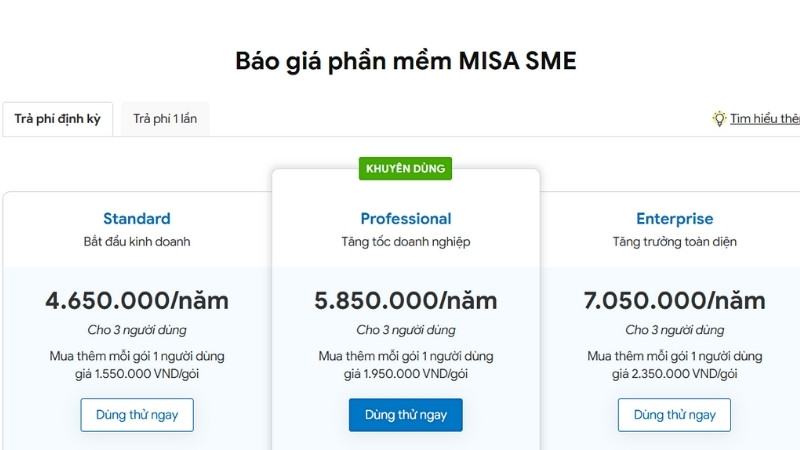Click the green KHUYÊN DÙNG badge
Screen dimensions: 800x450
pyautogui.click(x=405, y=168)
